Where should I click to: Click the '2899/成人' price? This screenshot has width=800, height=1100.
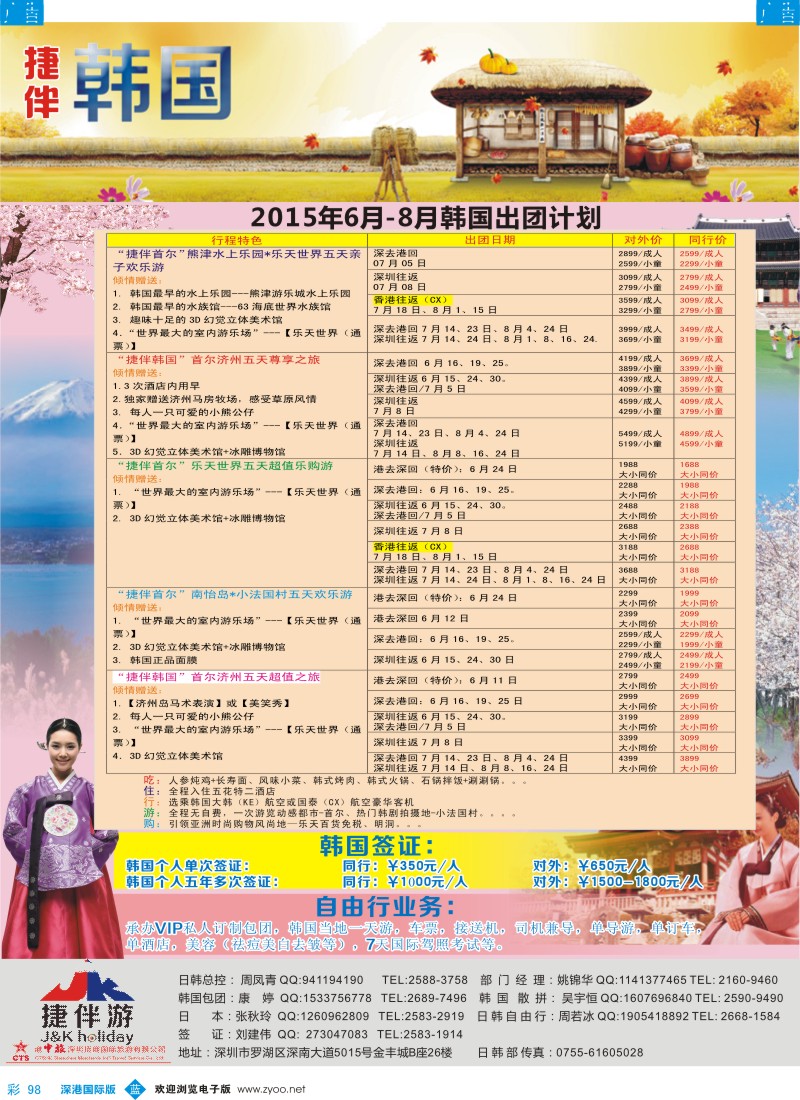(640, 254)
